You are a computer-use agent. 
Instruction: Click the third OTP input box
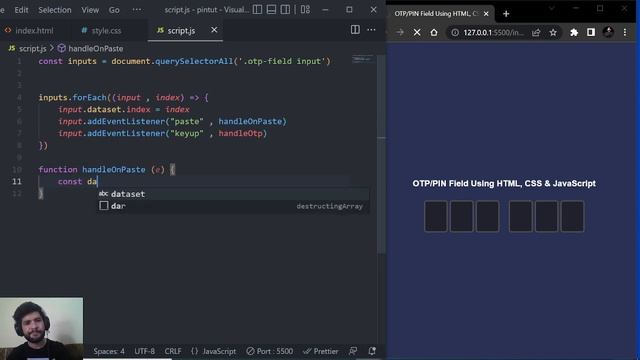487,216
